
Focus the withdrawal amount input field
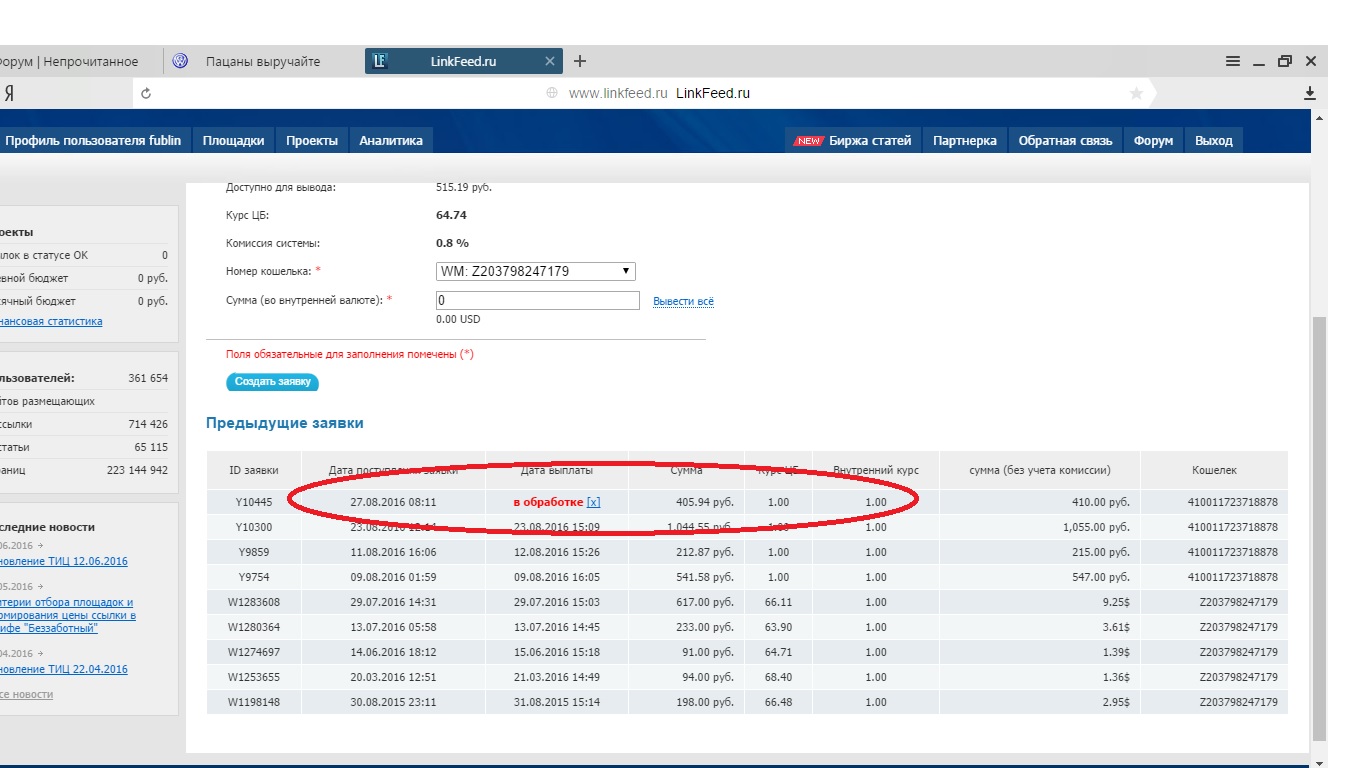click(x=538, y=300)
